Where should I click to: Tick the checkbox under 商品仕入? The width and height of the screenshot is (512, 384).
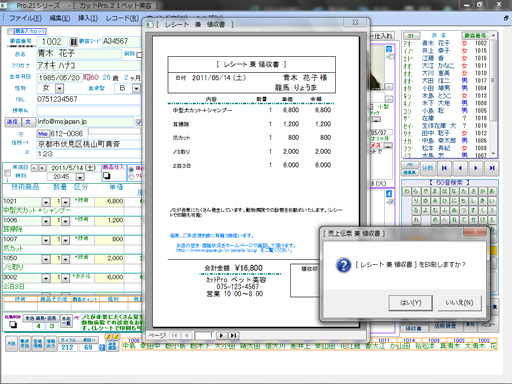click(x=107, y=175)
